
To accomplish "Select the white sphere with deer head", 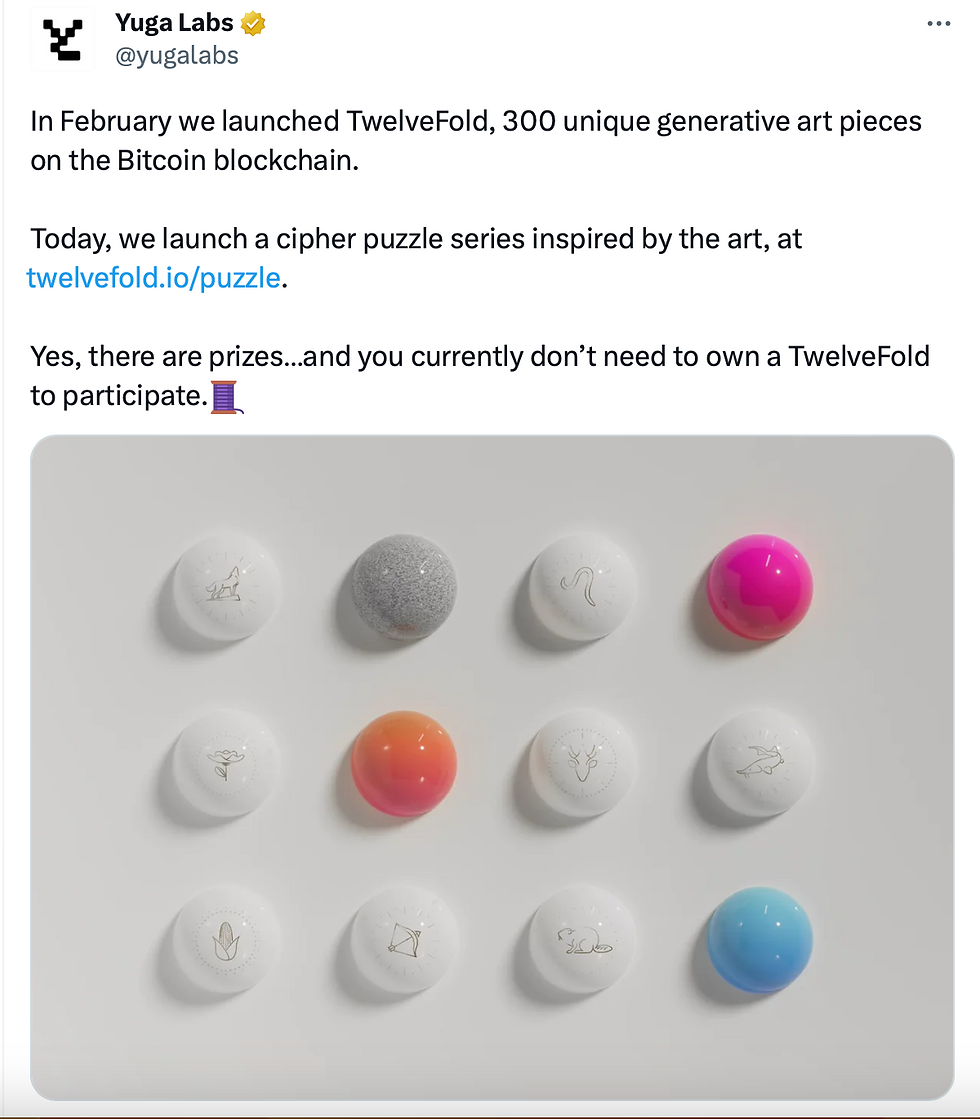I will (582, 764).
